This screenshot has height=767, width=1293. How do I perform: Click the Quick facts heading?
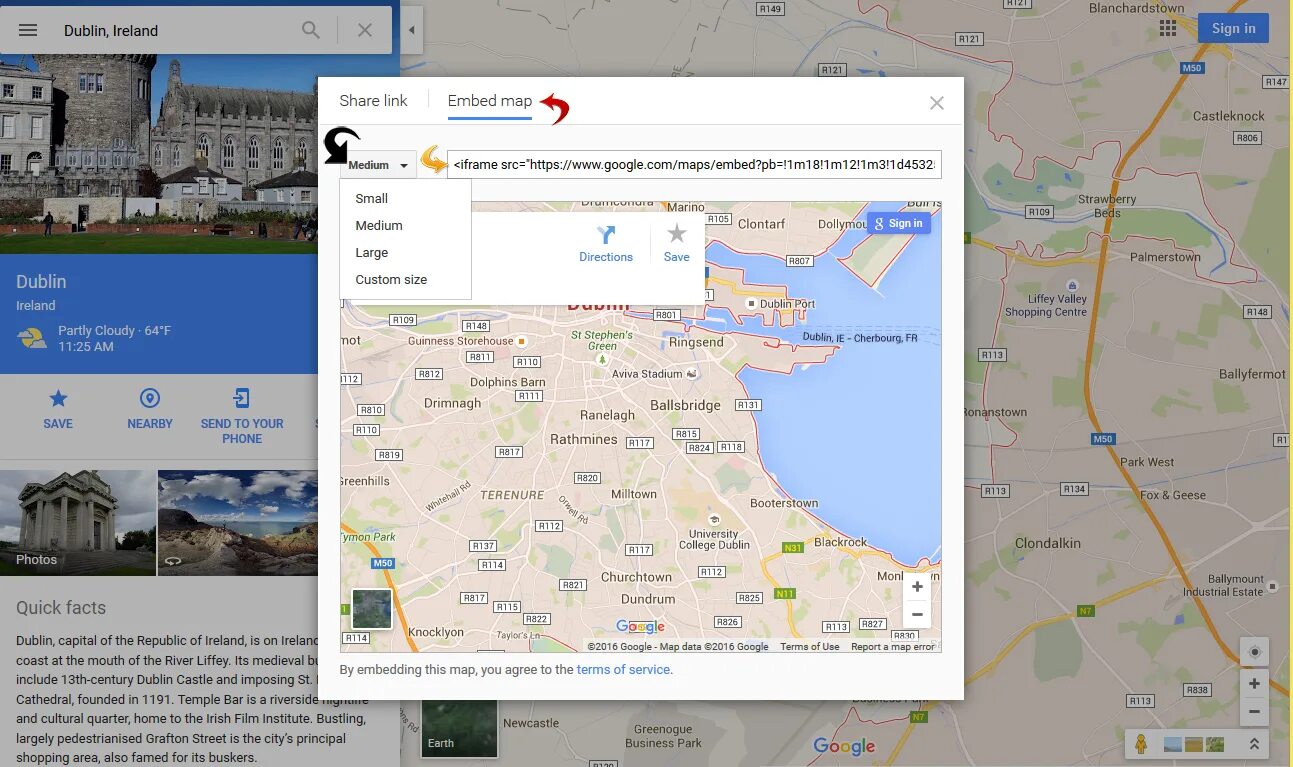tap(61, 608)
